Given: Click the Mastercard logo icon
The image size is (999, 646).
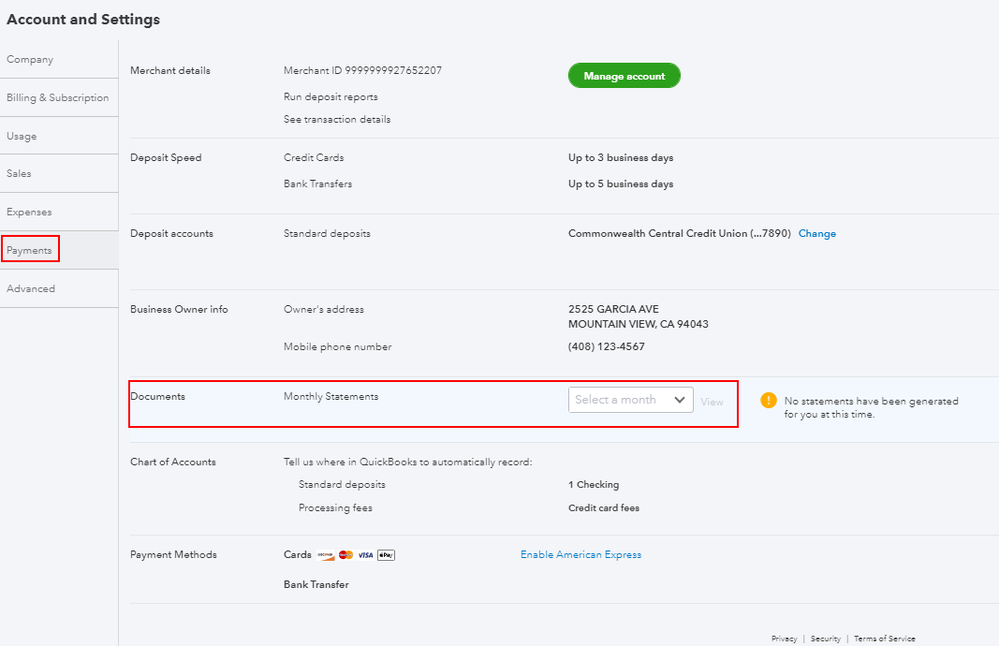Looking at the screenshot, I should 346,555.
